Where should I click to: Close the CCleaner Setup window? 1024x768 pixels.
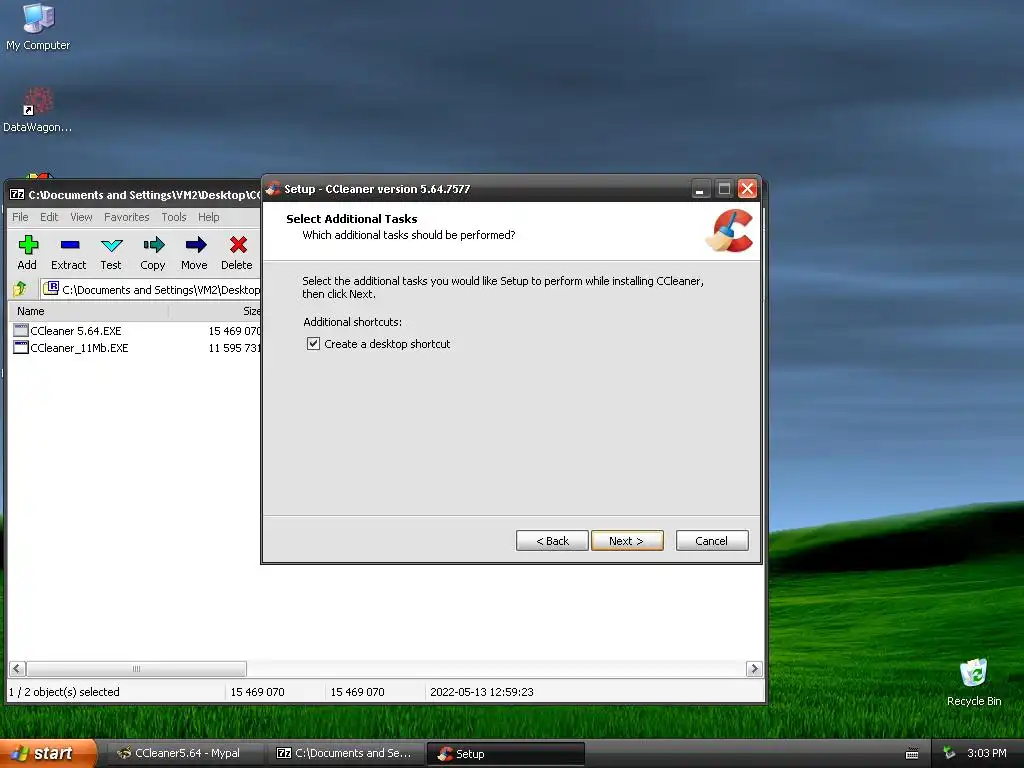[747, 189]
